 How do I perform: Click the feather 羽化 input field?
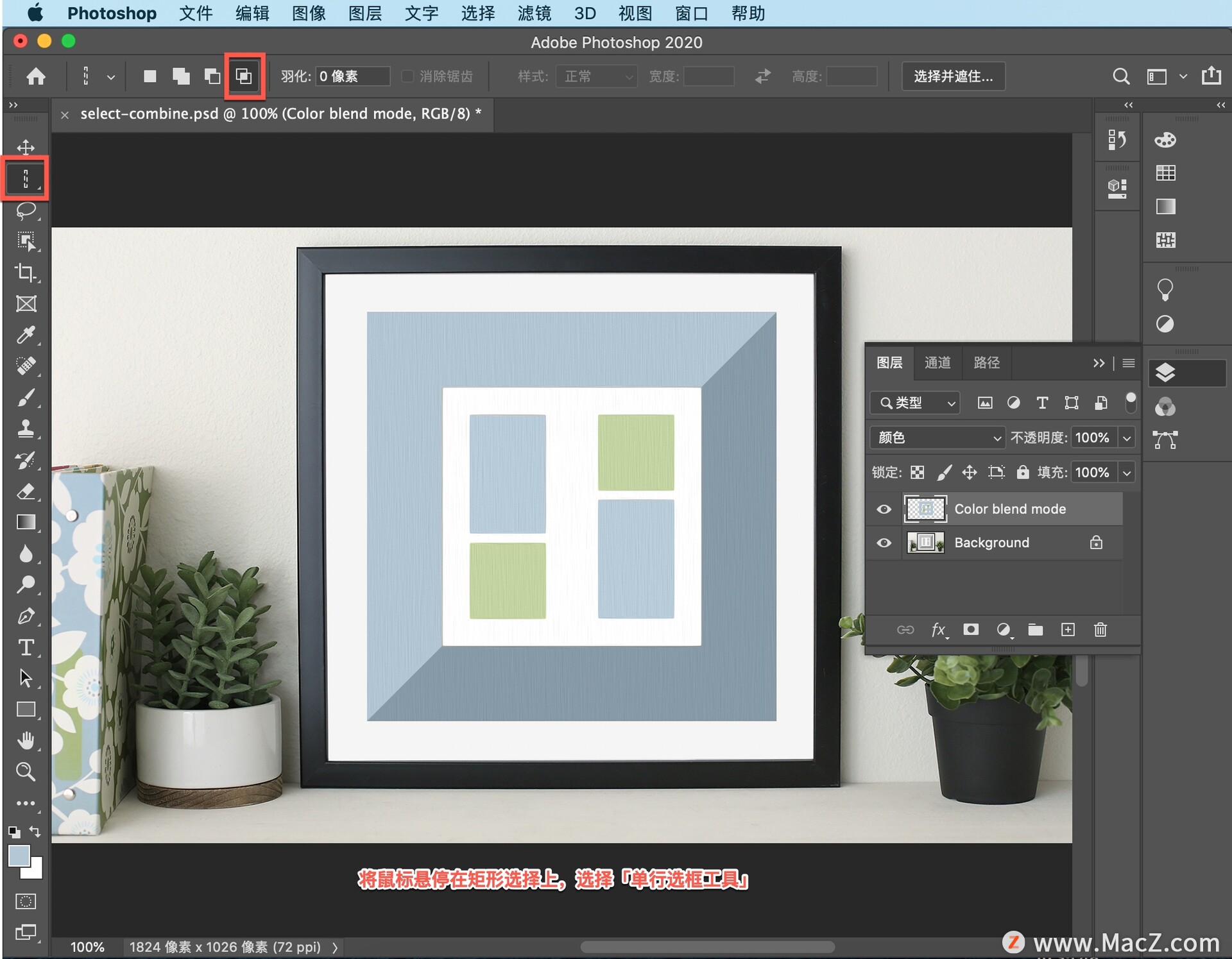(x=353, y=76)
